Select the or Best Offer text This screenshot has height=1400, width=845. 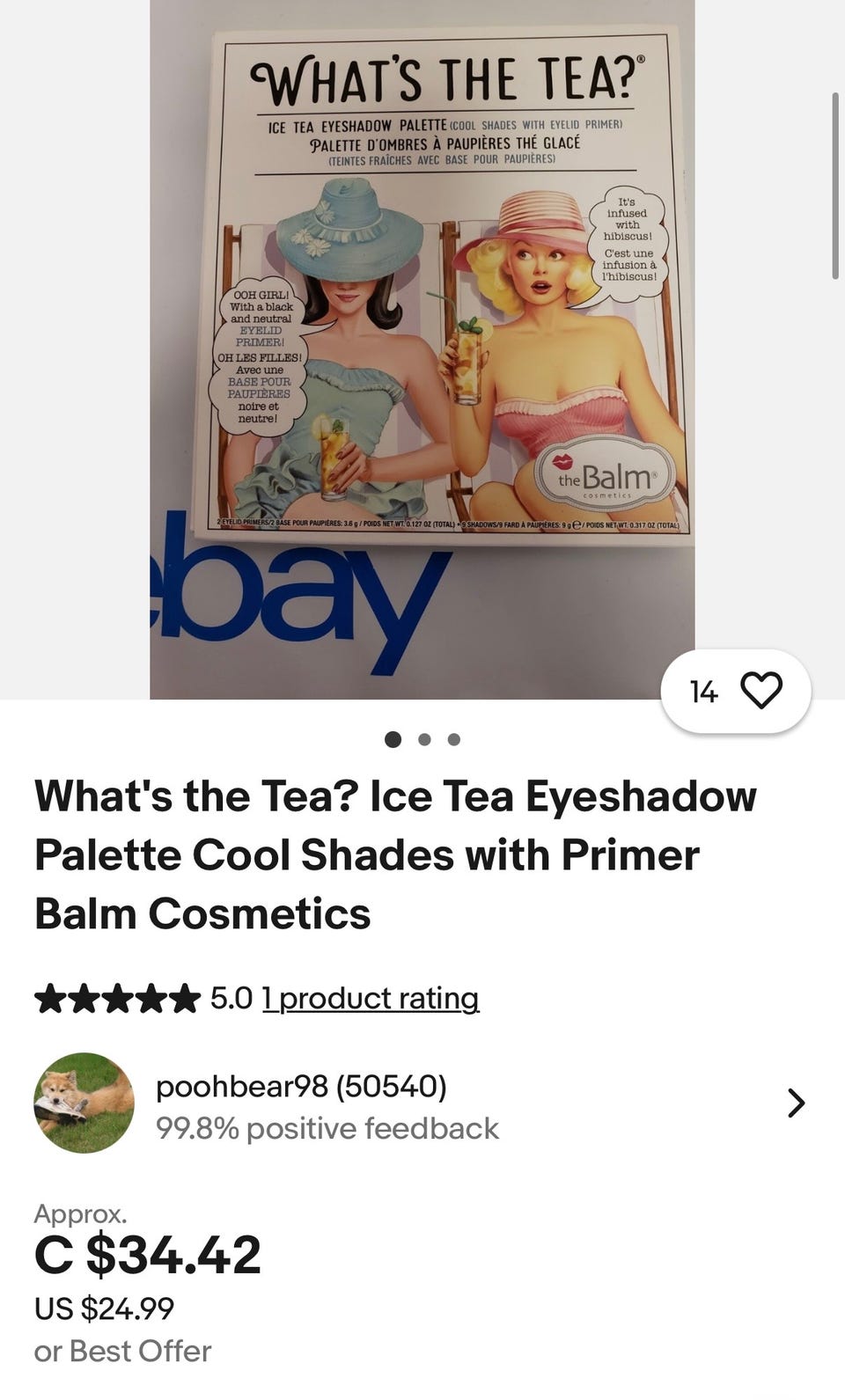pyautogui.click(x=123, y=1351)
